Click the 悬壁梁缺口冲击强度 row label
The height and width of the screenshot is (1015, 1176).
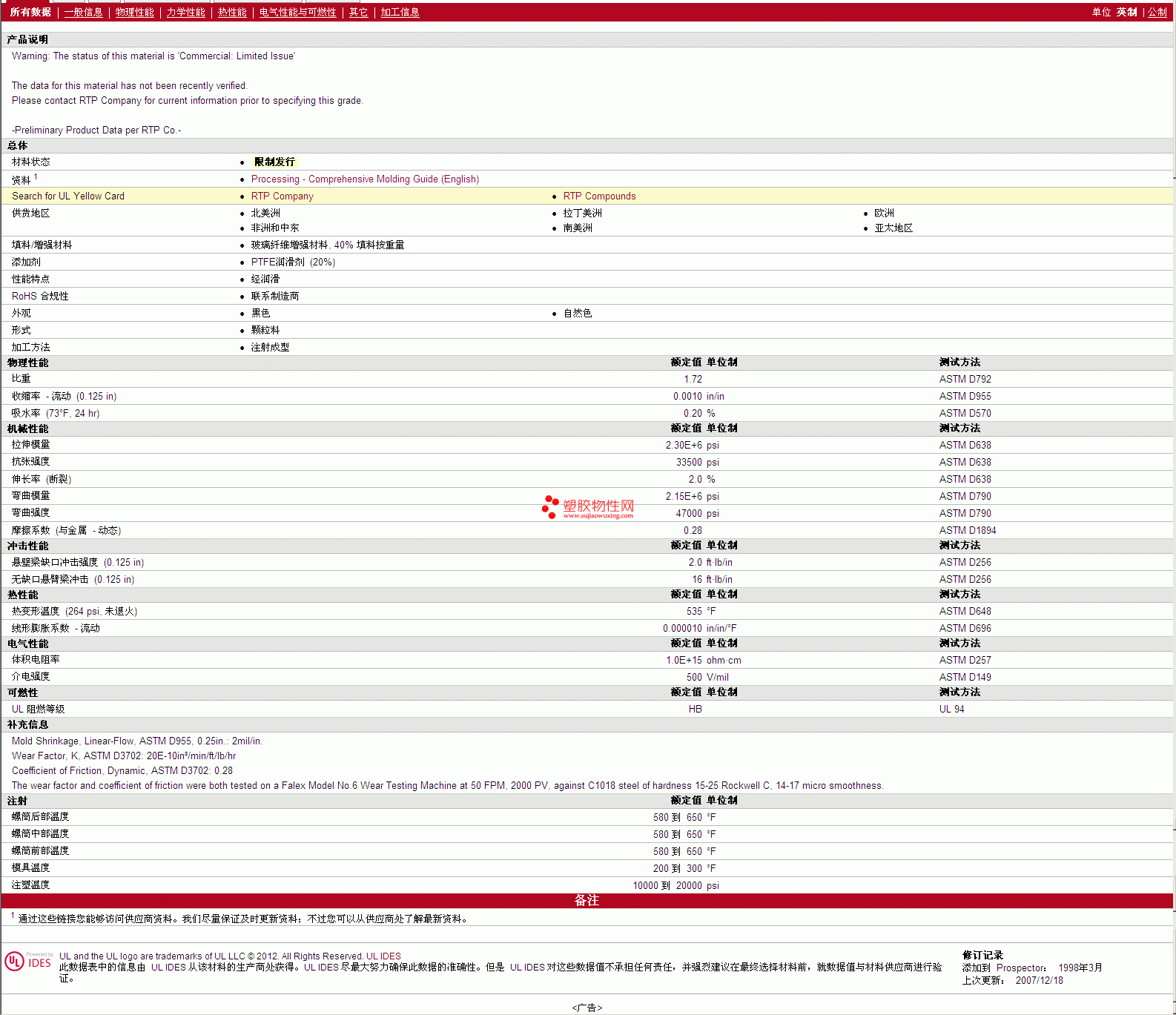click(x=78, y=563)
